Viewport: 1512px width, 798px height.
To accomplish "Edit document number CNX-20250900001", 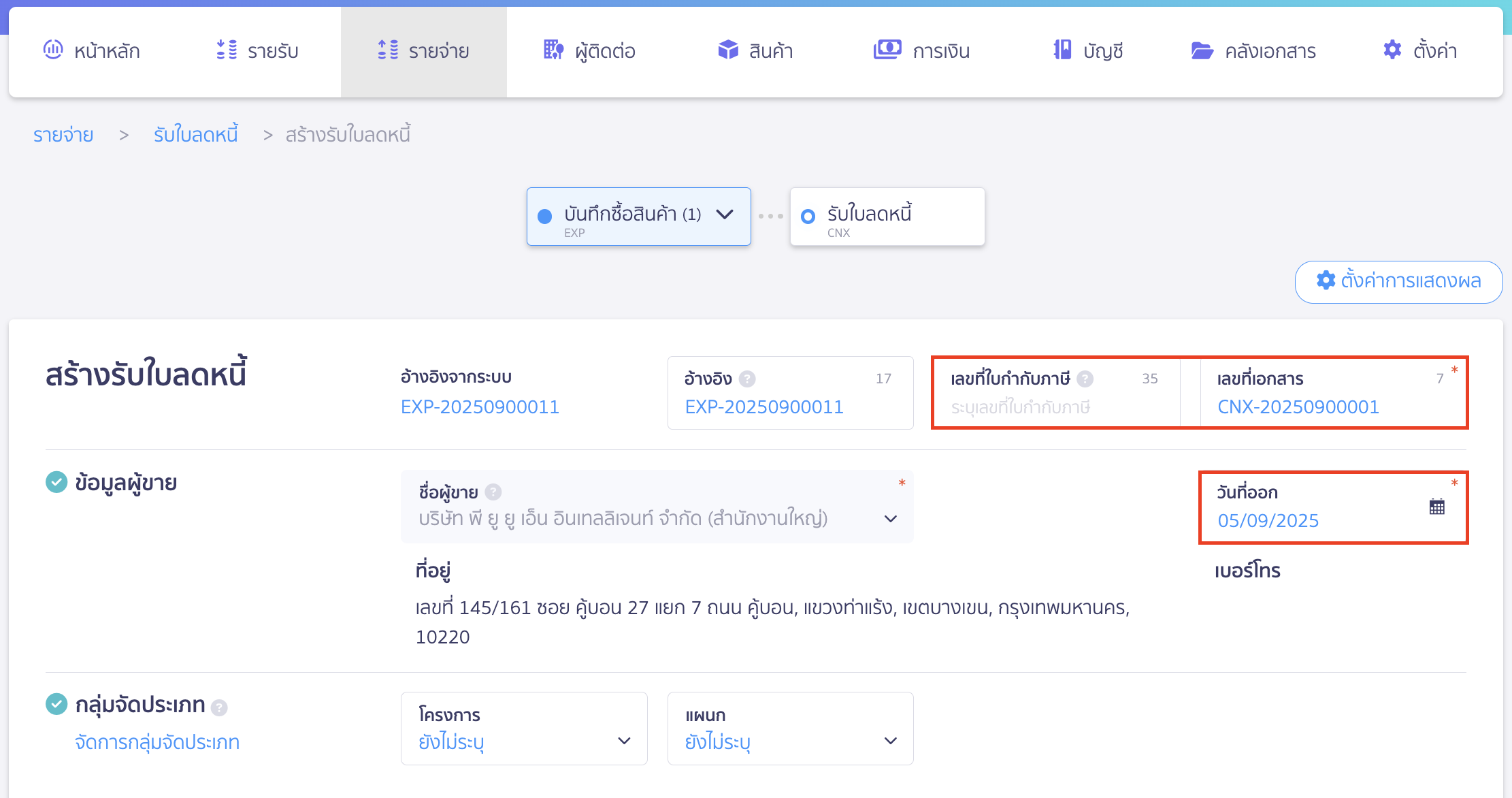I will [1333, 393].
